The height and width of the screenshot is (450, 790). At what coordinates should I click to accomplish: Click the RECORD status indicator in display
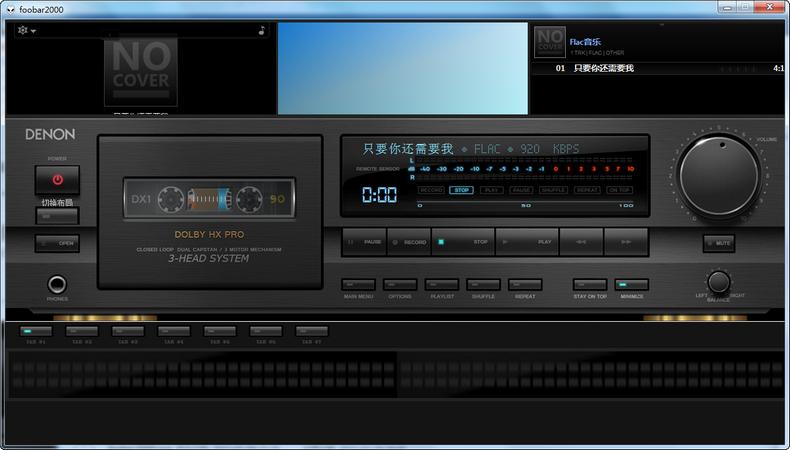tap(431, 190)
